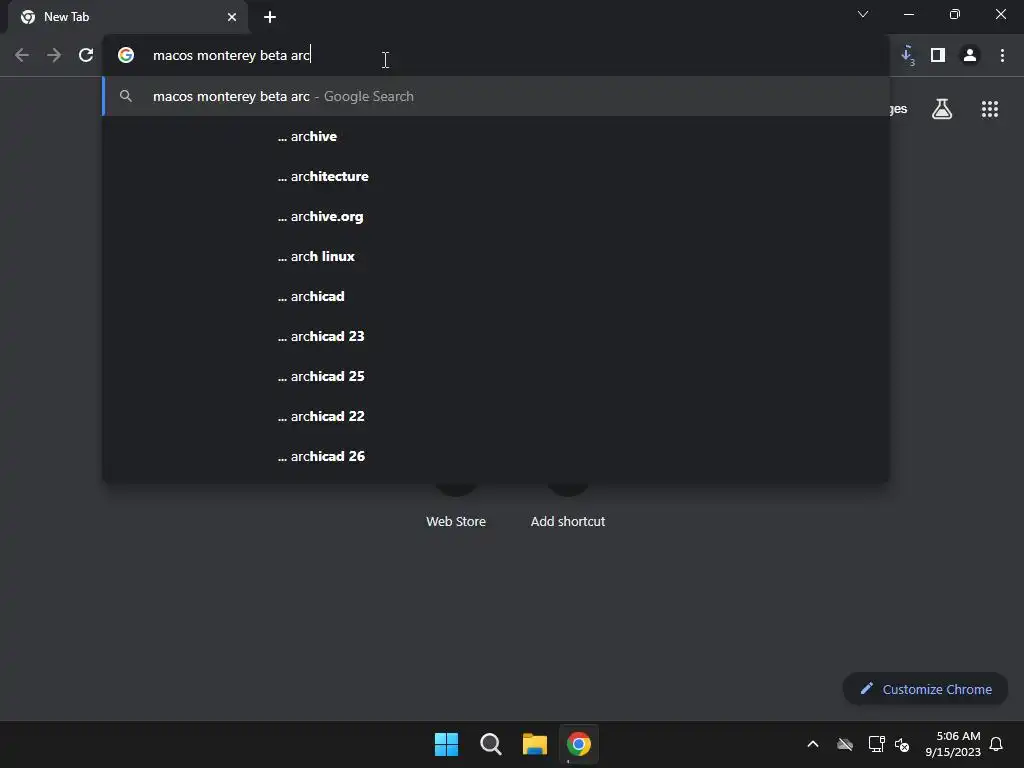1024x768 pixels.
Task: Open Chrome's three-dot menu
Action: pos(1002,56)
